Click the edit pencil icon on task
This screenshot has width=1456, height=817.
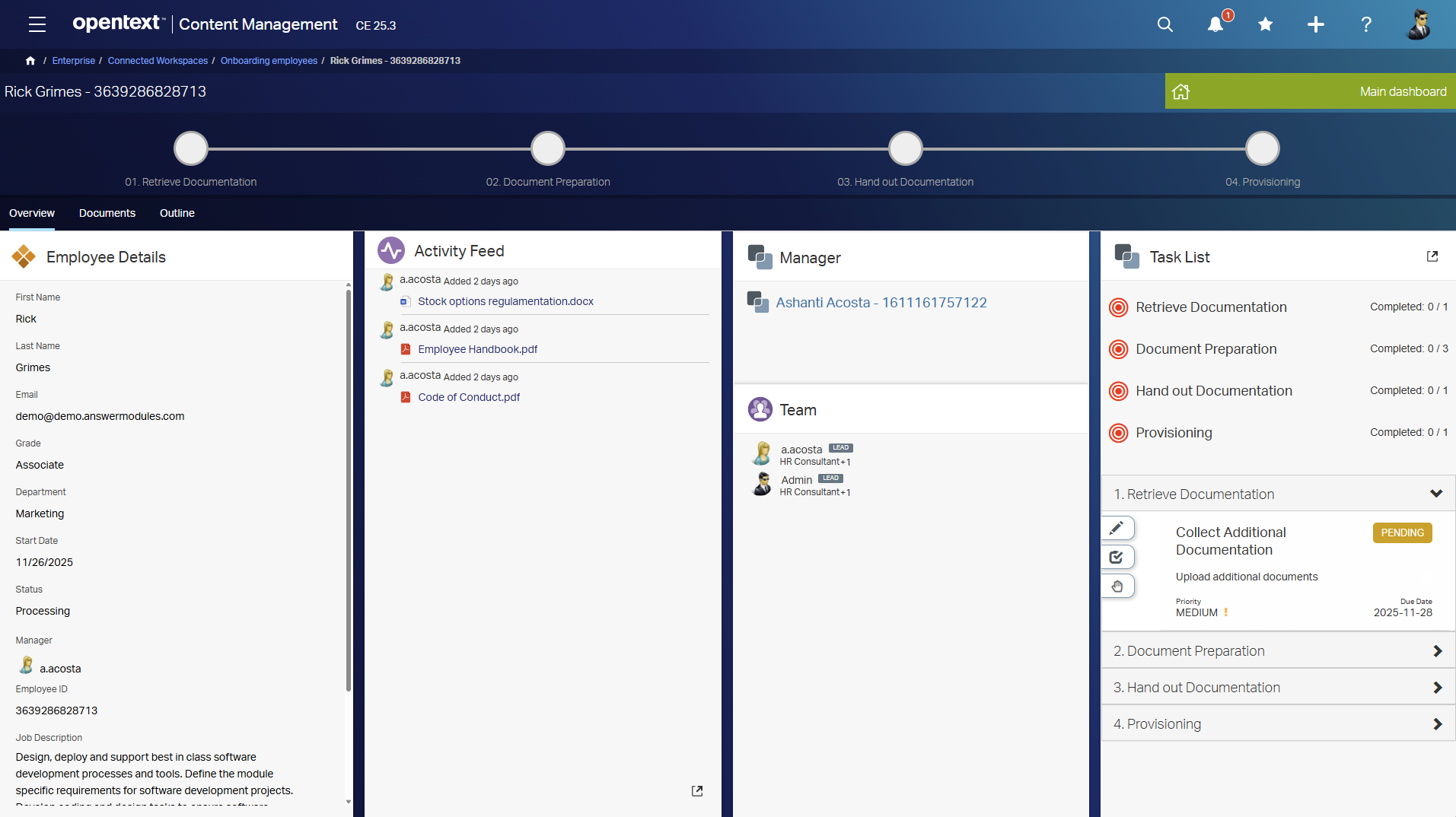coord(1117,528)
